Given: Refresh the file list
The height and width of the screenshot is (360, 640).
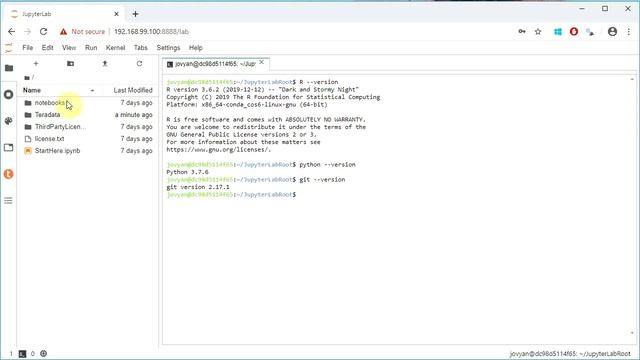Looking at the screenshot, I should [140, 64].
